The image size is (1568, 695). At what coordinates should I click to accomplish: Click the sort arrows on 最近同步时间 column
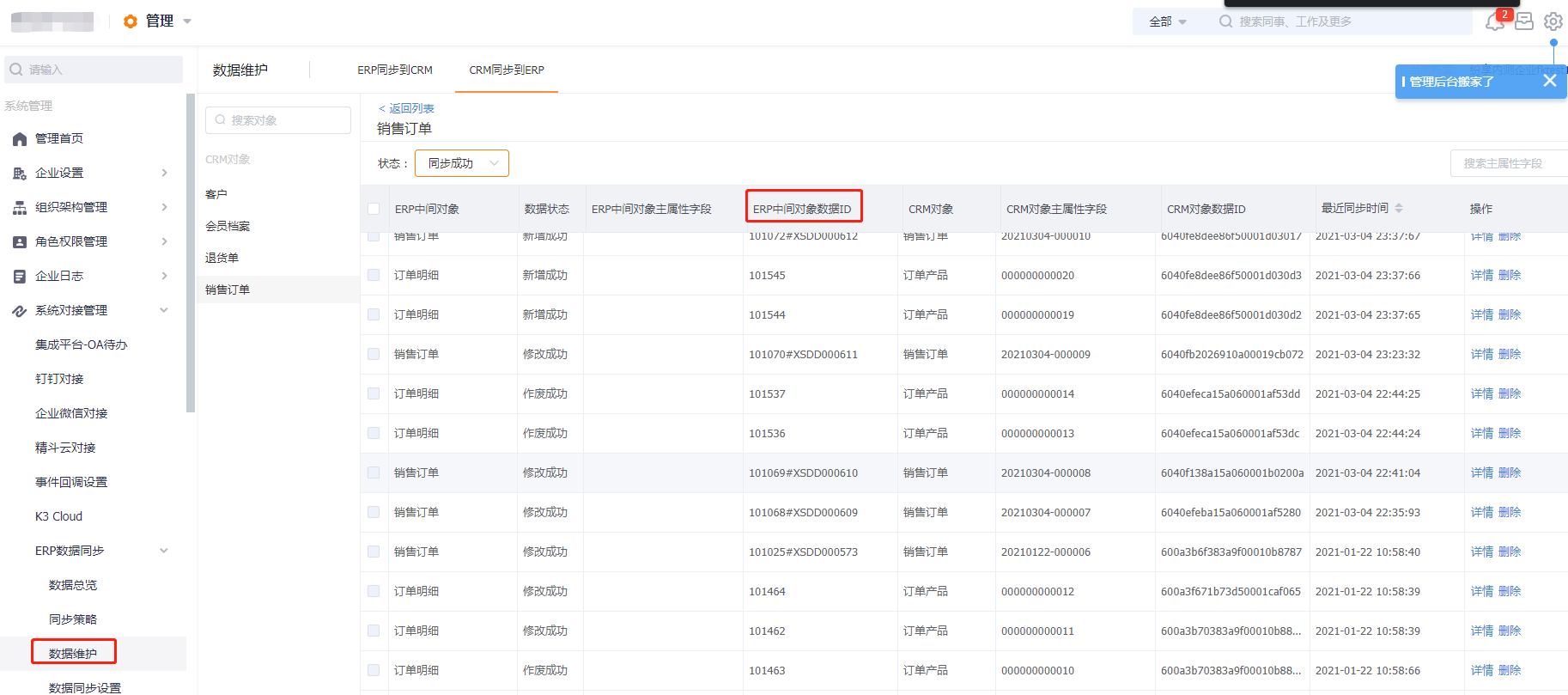(x=1399, y=209)
